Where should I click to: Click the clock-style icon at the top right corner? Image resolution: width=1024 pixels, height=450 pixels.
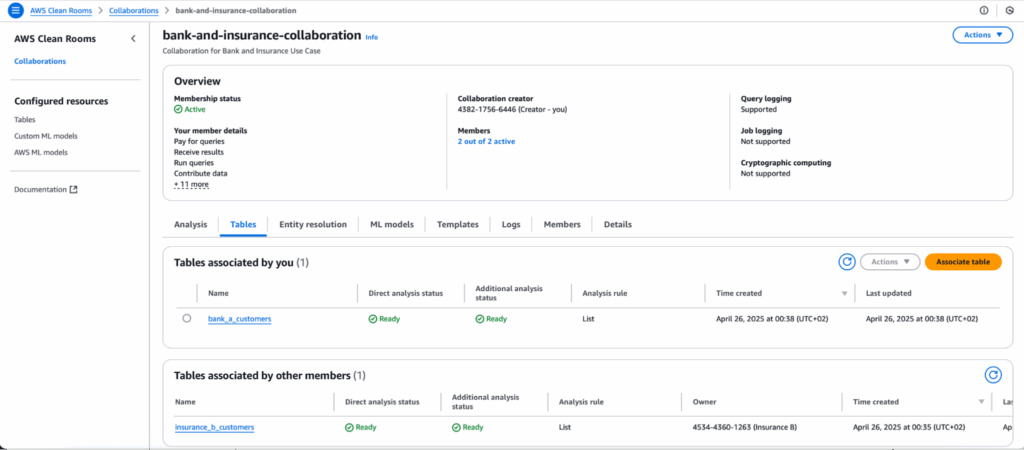(x=1010, y=10)
